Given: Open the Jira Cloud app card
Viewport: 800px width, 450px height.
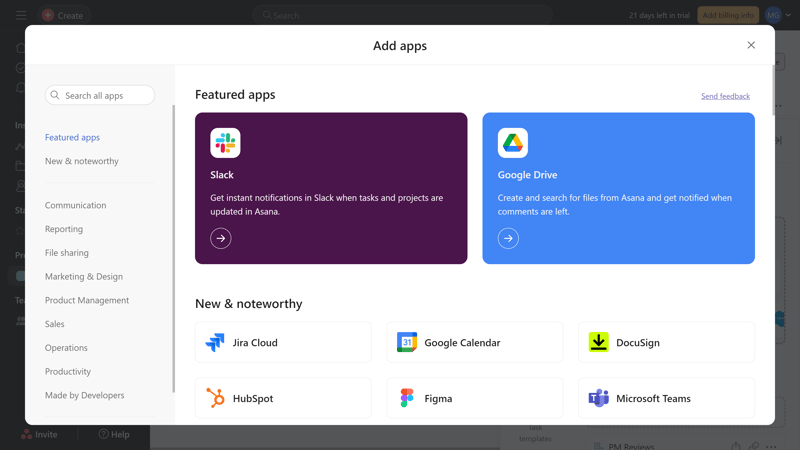Looking at the screenshot, I should pos(283,342).
